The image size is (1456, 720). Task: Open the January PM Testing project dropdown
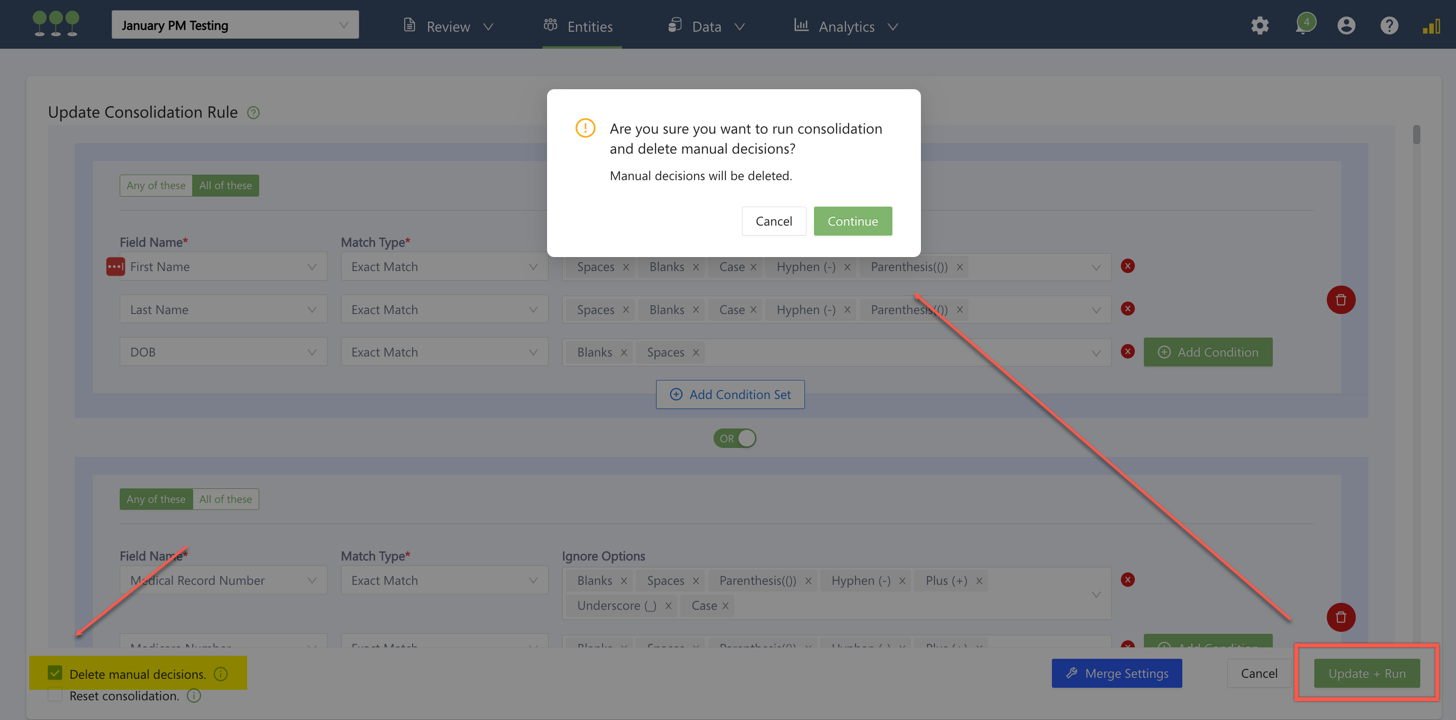[x=235, y=25]
